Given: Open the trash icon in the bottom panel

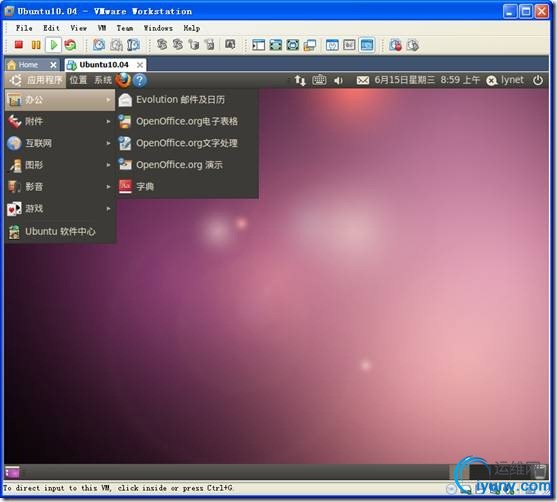Looking at the screenshot, I should 540,472.
